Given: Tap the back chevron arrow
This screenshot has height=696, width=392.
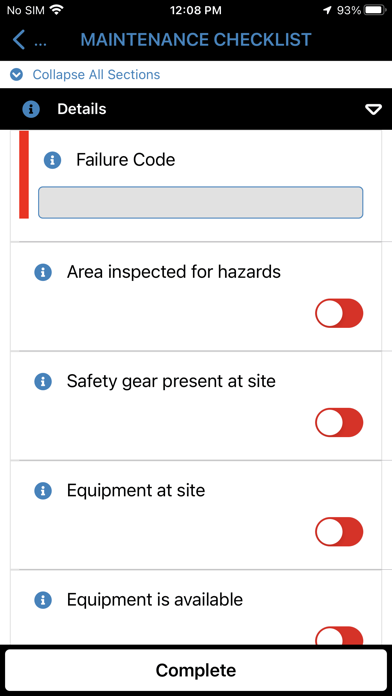Looking at the screenshot, I should 19,40.
